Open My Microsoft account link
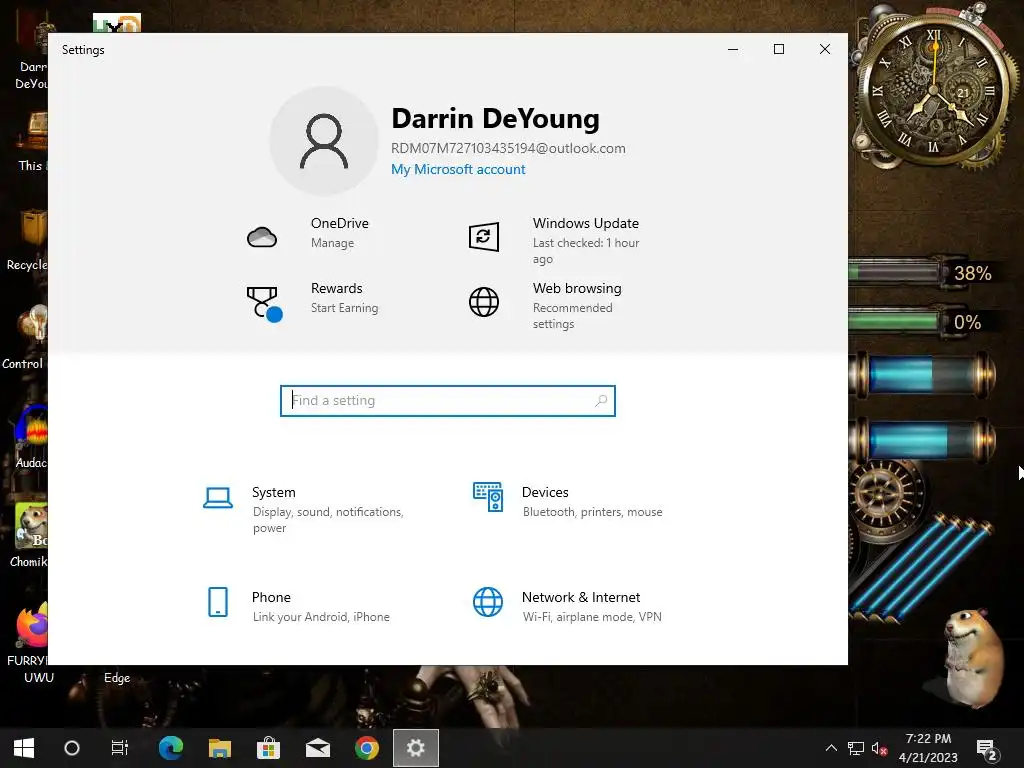Viewport: 1024px width, 768px height. (x=458, y=169)
